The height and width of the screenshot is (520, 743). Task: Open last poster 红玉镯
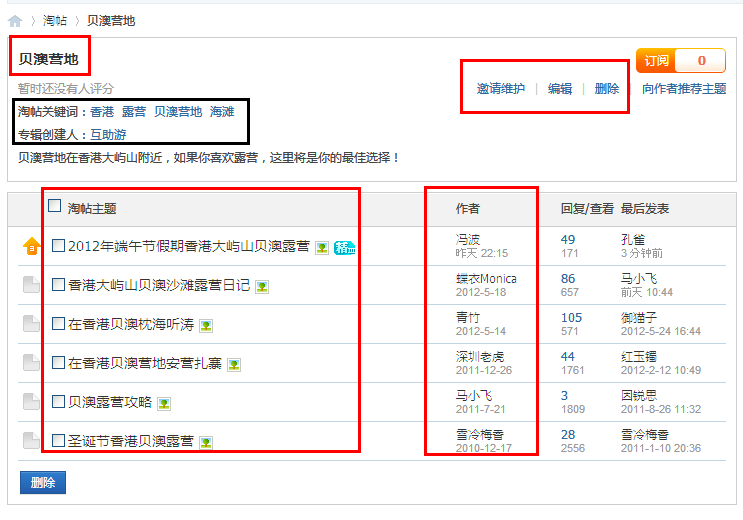click(x=639, y=356)
